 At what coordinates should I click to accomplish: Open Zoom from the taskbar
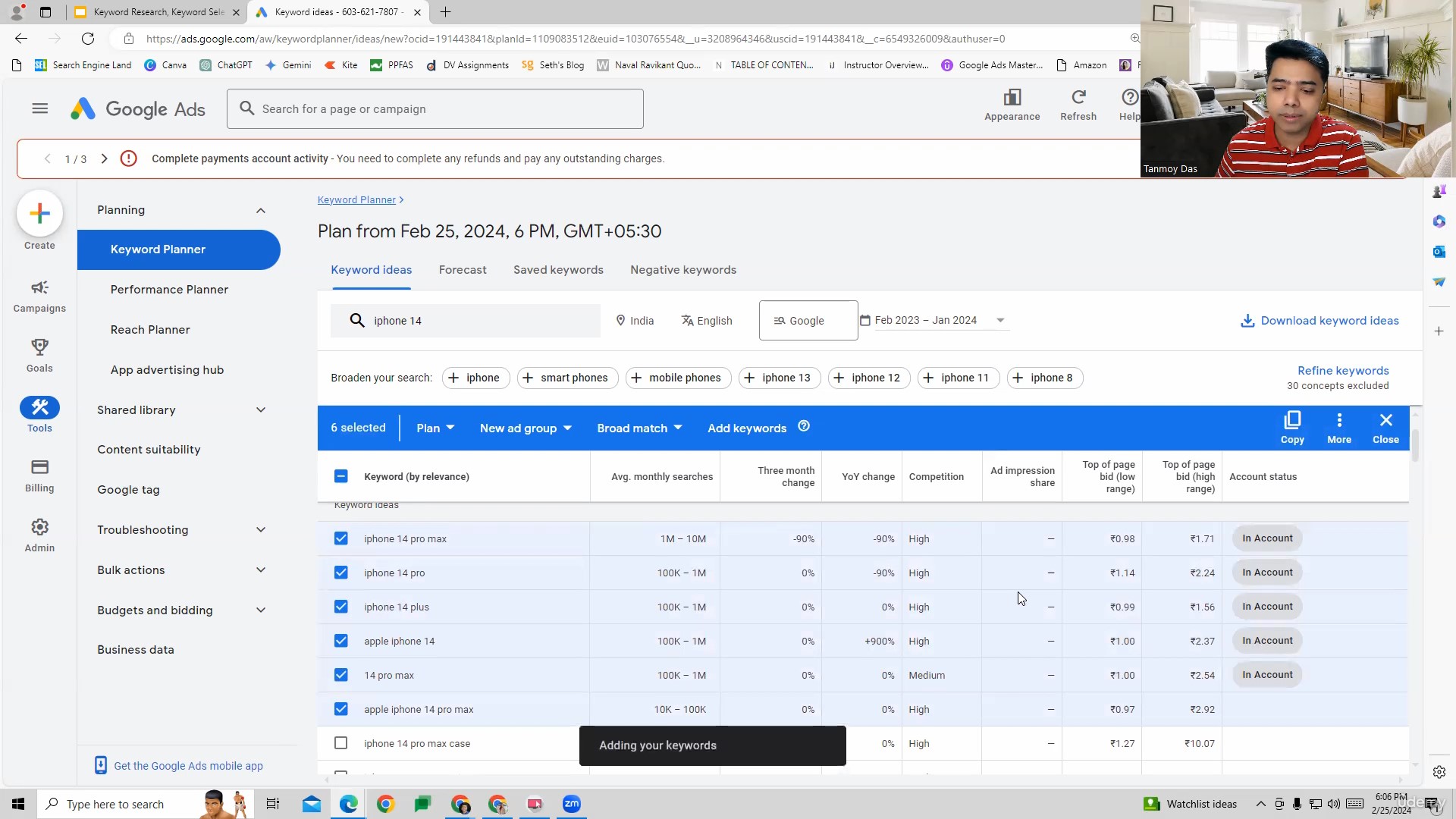(572, 804)
